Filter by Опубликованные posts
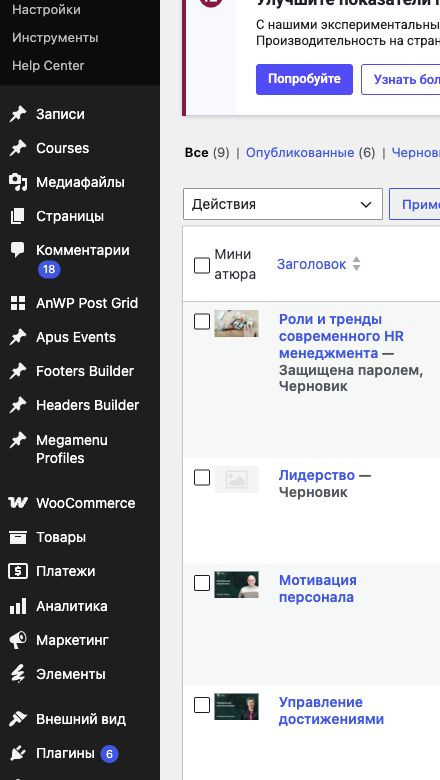 tap(300, 152)
